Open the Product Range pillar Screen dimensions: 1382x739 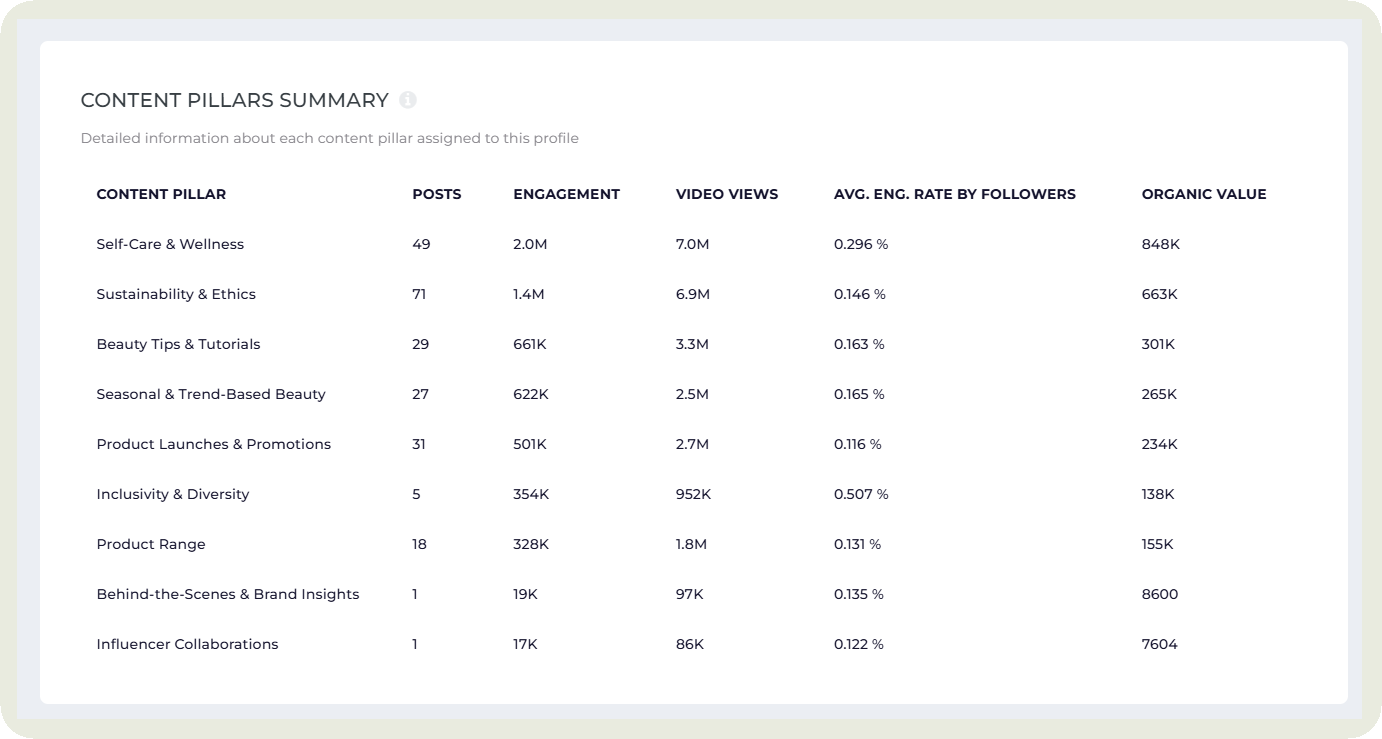click(151, 544)
